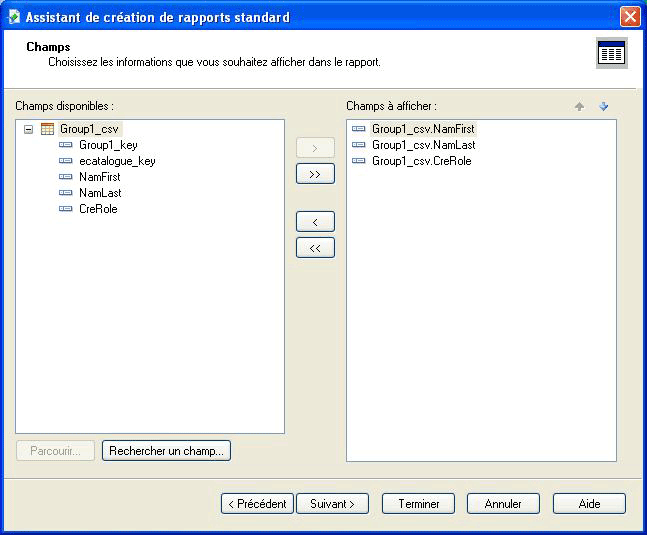The width and height of the screenshot is (647, 535).
Task: Select Group1_csv.NamLast in fields to display
Action: click(x=423, y=145)
